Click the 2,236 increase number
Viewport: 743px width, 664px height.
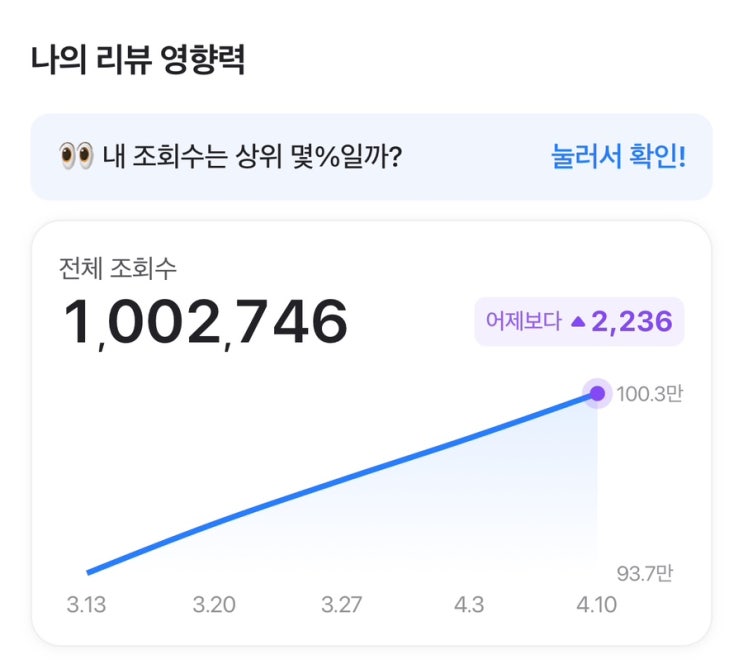pyautogui.click(x=631, y=322)
